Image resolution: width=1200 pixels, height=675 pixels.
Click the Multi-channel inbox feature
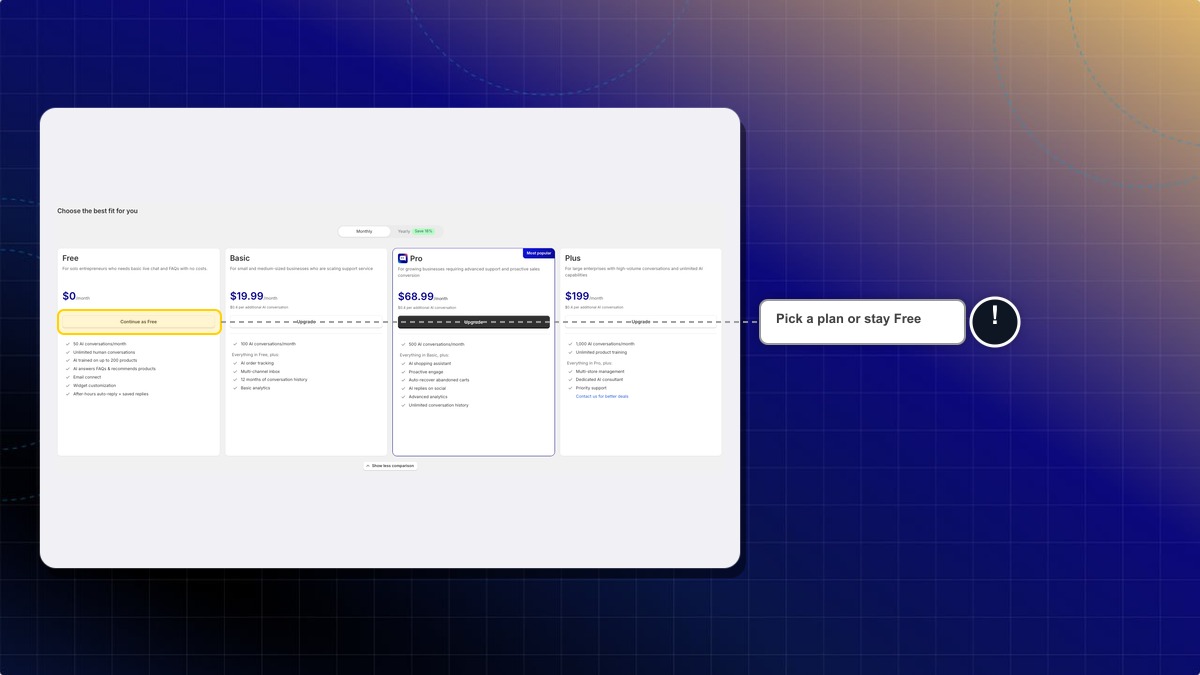coord(260,371)
